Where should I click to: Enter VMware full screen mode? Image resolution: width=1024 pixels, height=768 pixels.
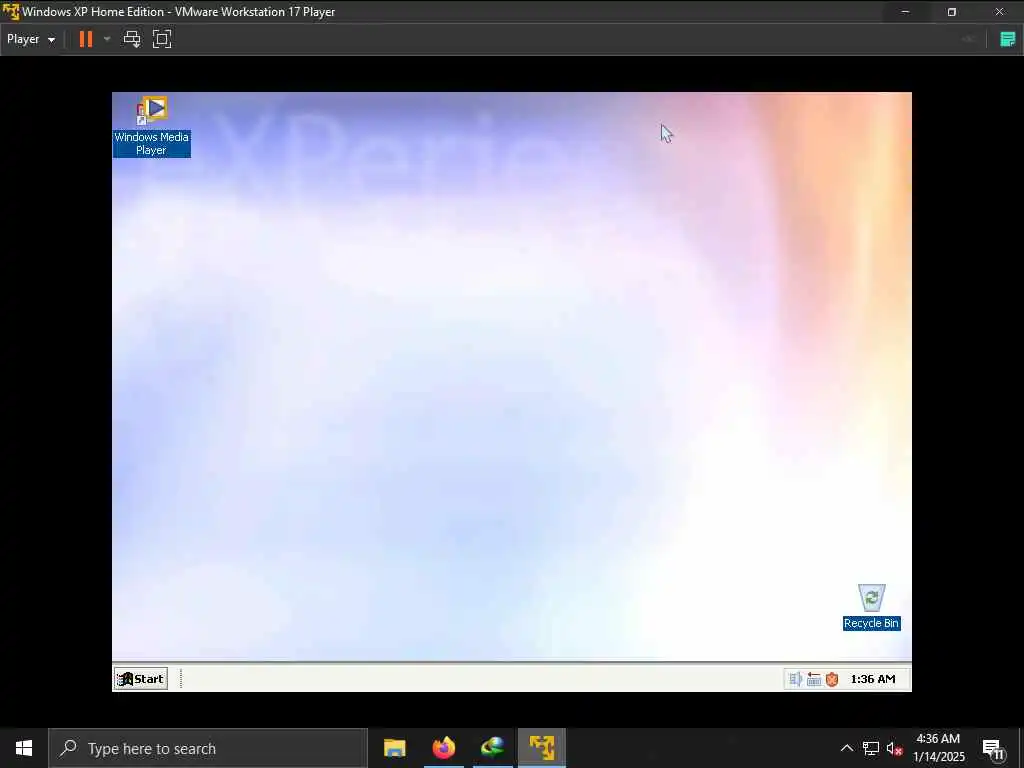tap(162, 39)
